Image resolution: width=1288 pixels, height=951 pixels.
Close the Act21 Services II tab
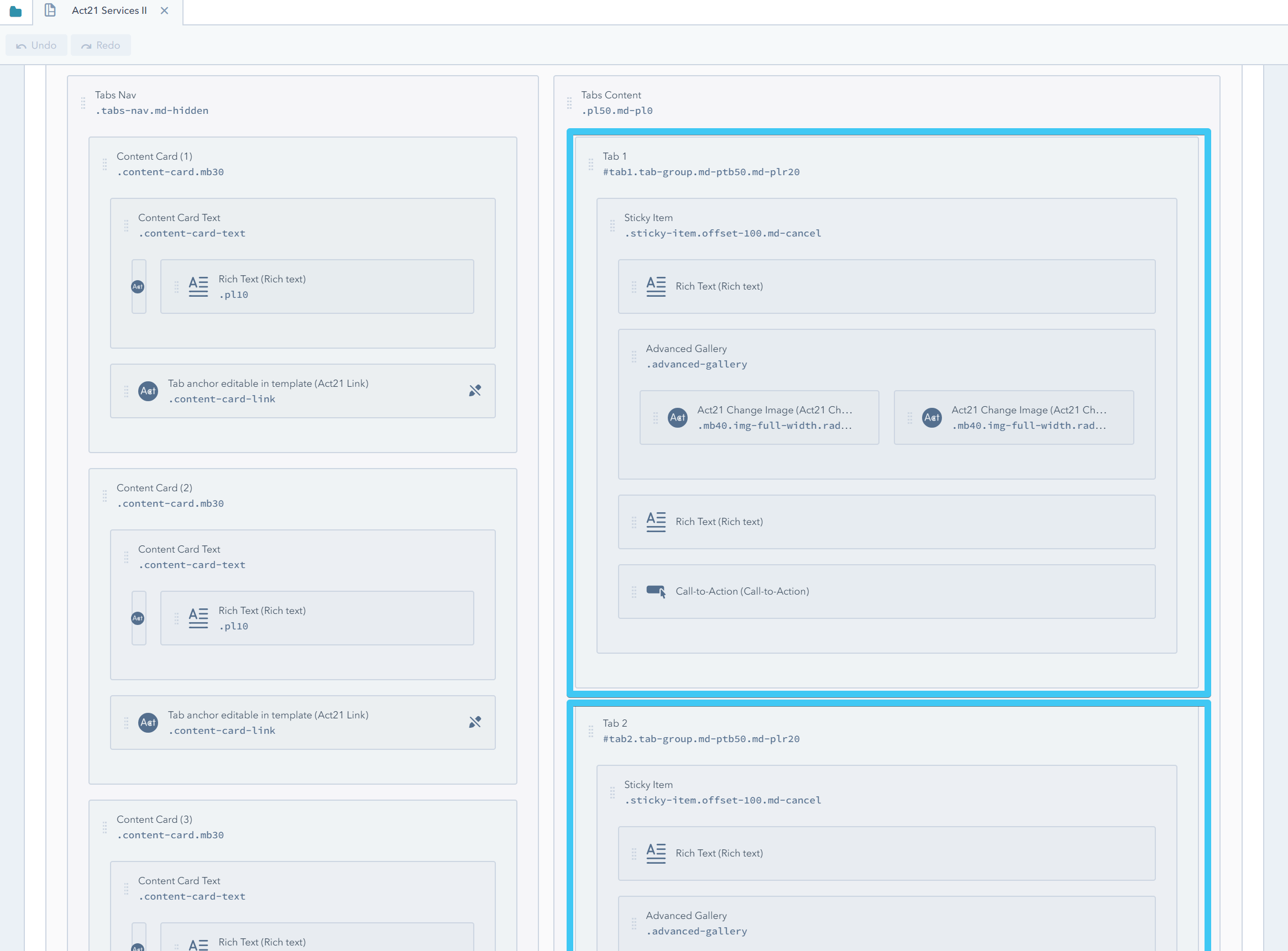(x=165, y=10)
